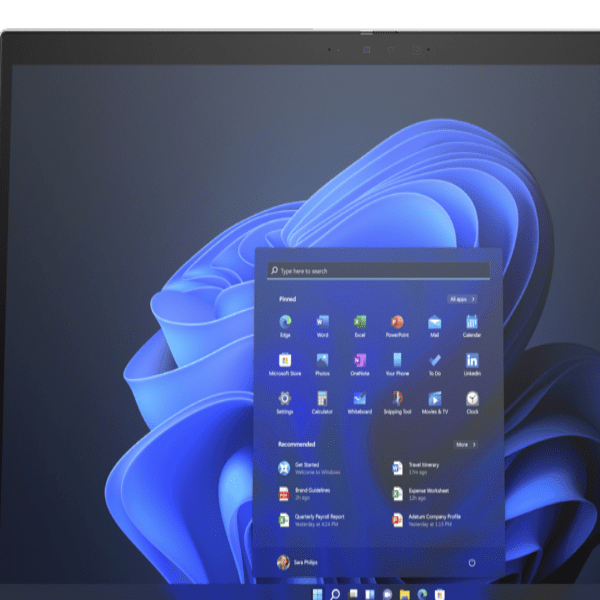This screenshot has width=600, height=600.
Task: Open File Explorer from the taskbar
Action: (x=405, y=594)
